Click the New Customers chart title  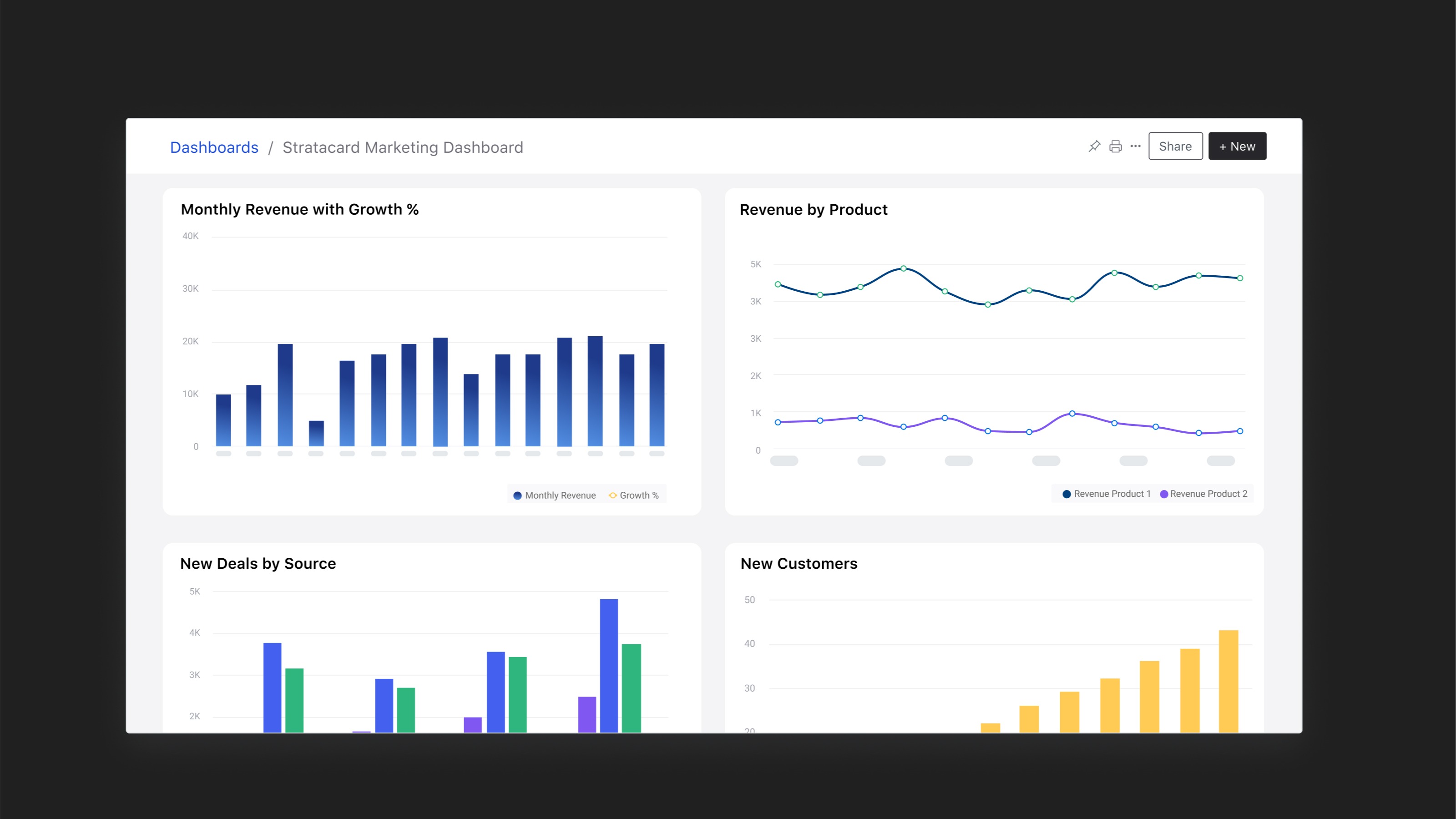(799, 564)
